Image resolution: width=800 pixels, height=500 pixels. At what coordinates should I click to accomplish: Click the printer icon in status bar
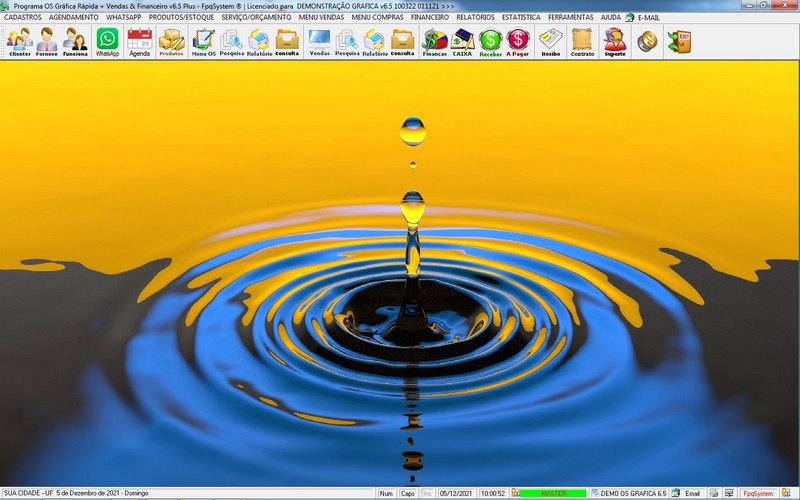[714, 493]
